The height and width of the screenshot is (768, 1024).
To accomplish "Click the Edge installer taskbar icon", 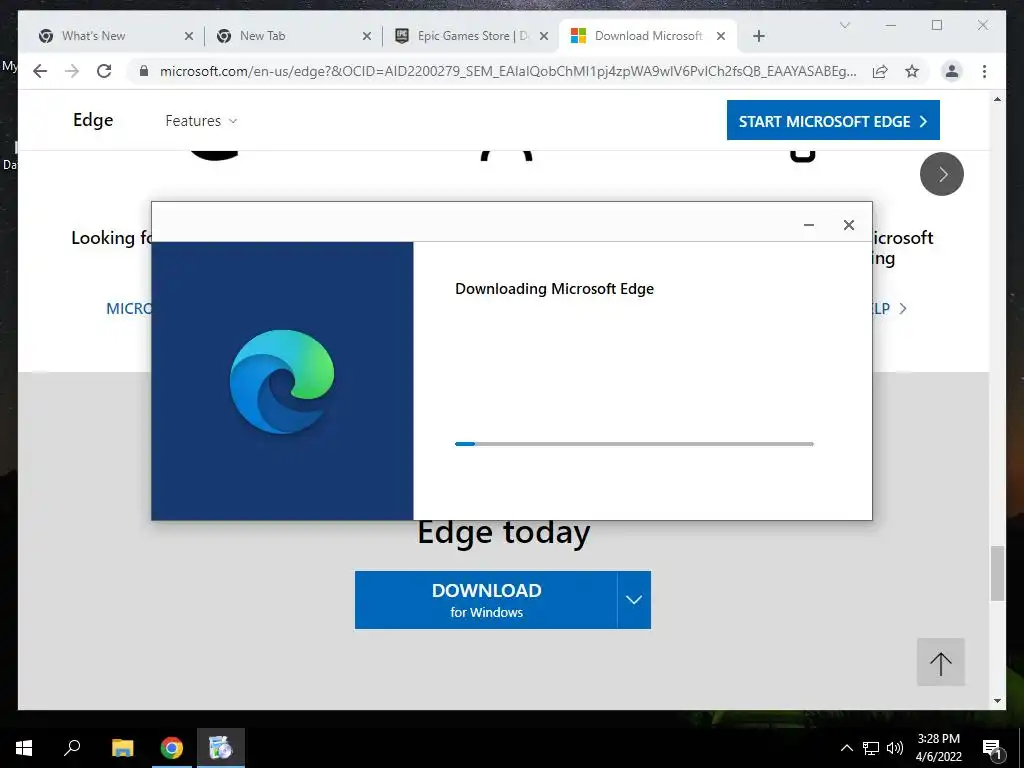I will tap(221, 748).
